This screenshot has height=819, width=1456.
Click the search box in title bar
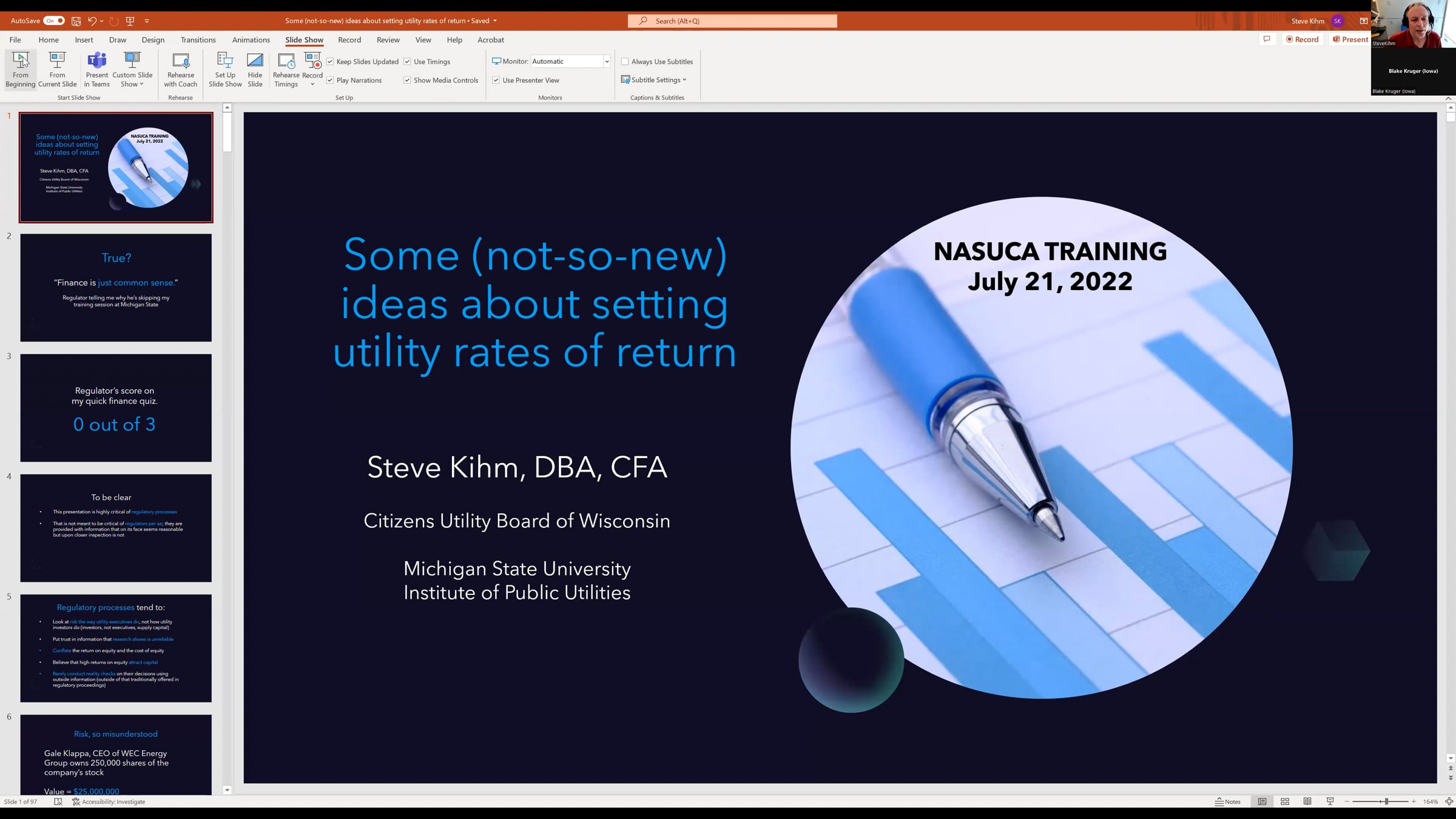coord(732,21)
